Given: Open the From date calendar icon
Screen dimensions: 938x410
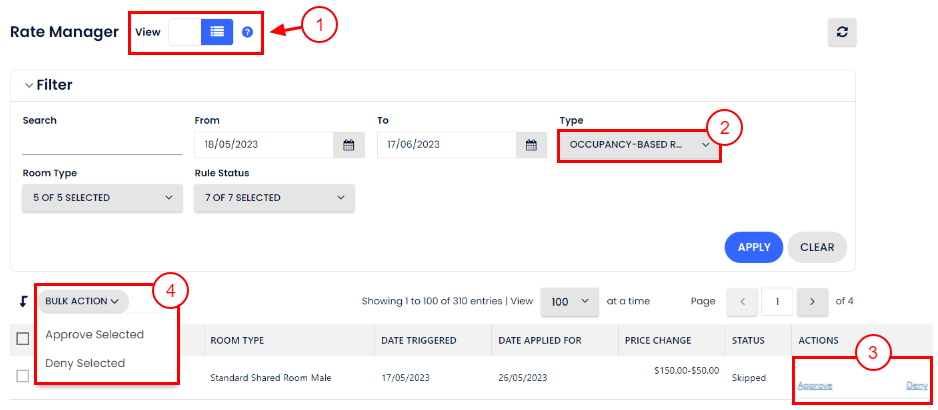Looking at the screenshot, I should point(348,145).
